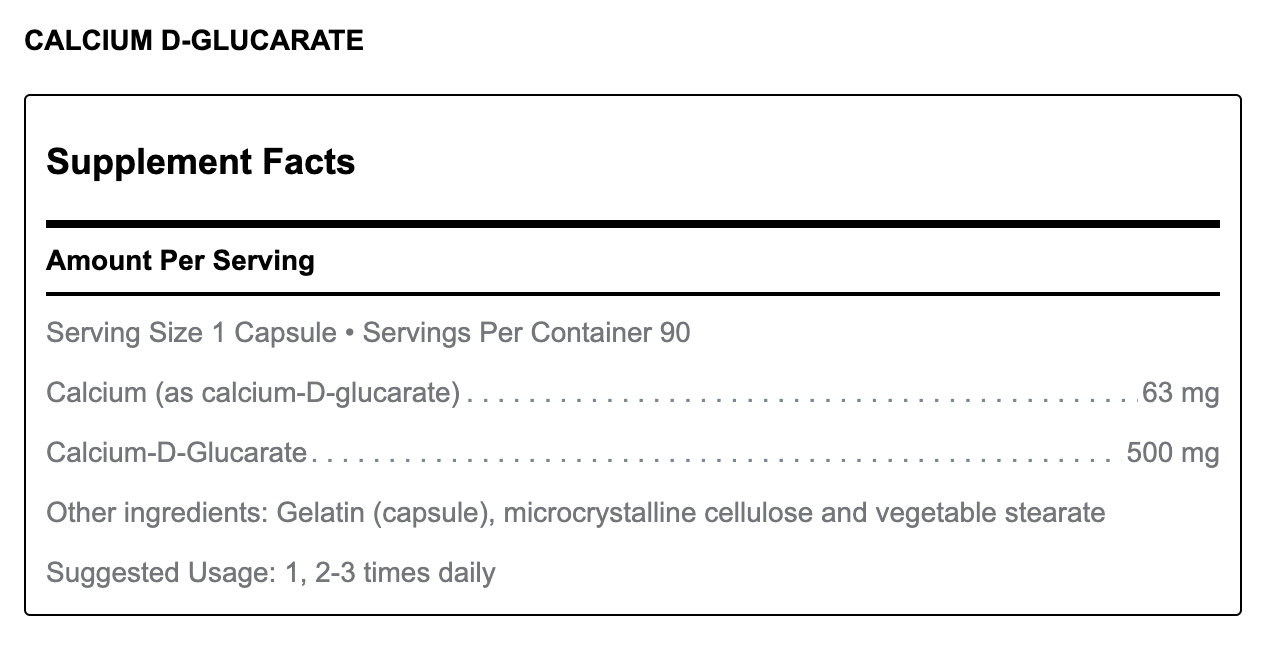Click the vegetable stearate text
Screen dimensions: 1276x658
pyautogui.click(x=990, y=513)
